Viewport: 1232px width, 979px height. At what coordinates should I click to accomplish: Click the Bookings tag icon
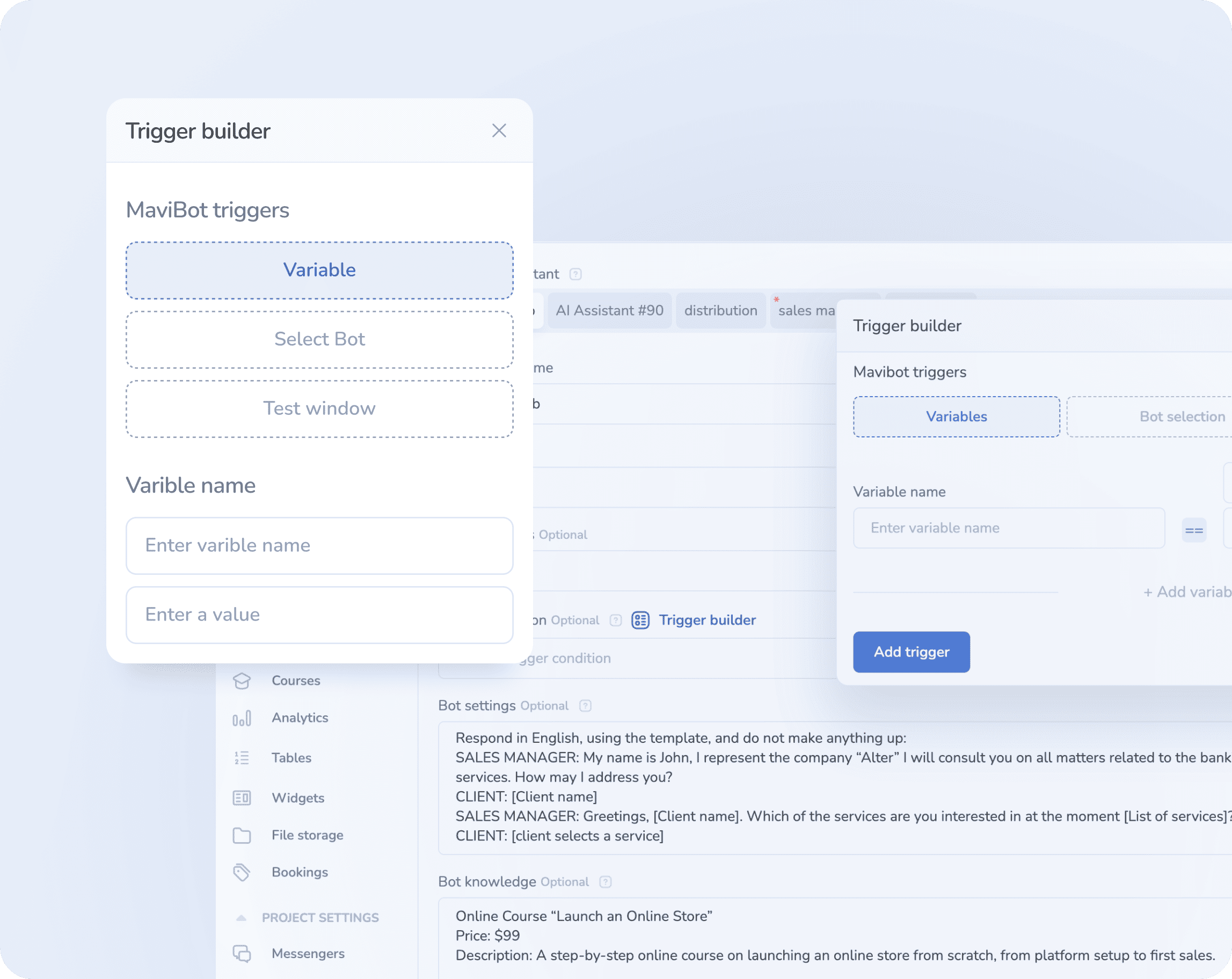click(242, 872)
